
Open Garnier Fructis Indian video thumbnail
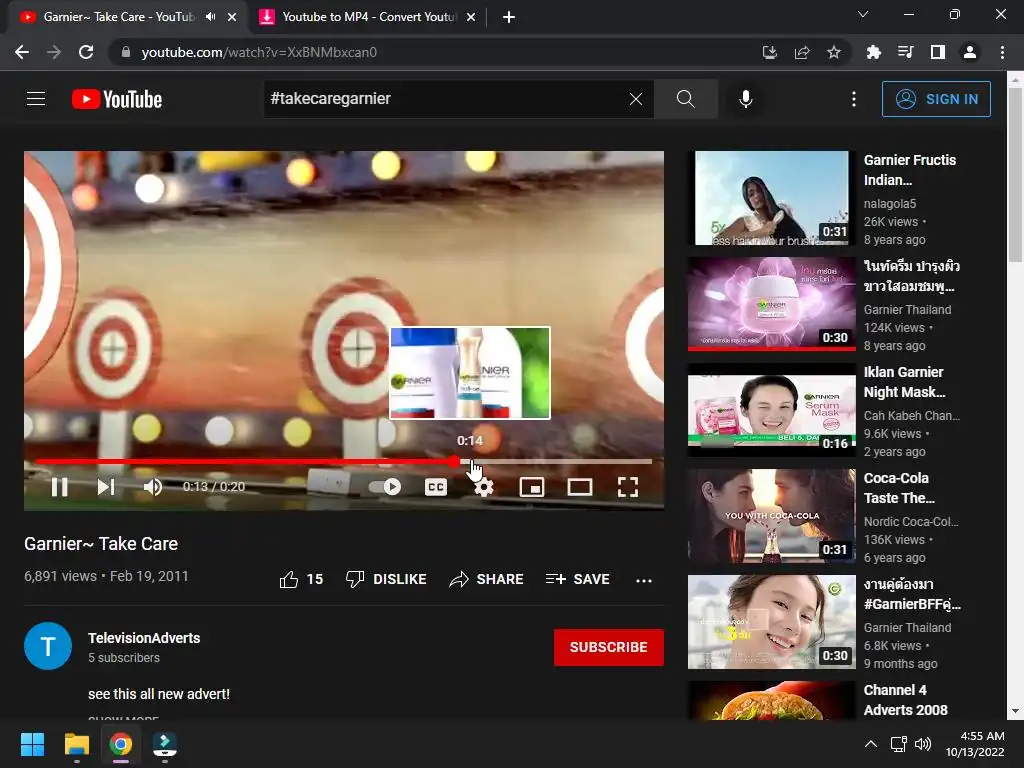point(771,198)
